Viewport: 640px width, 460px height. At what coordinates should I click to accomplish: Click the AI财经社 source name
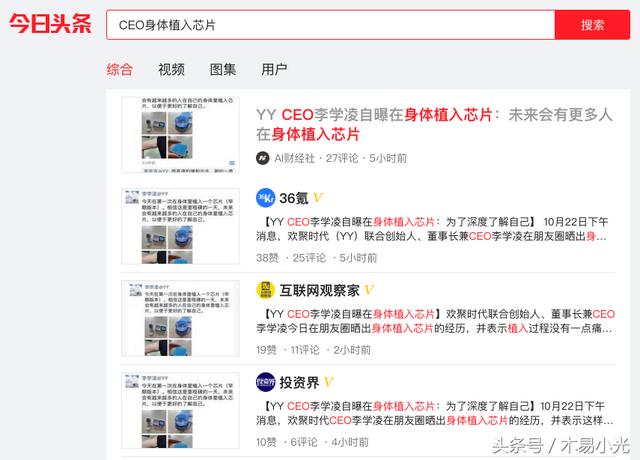[294, 158]
